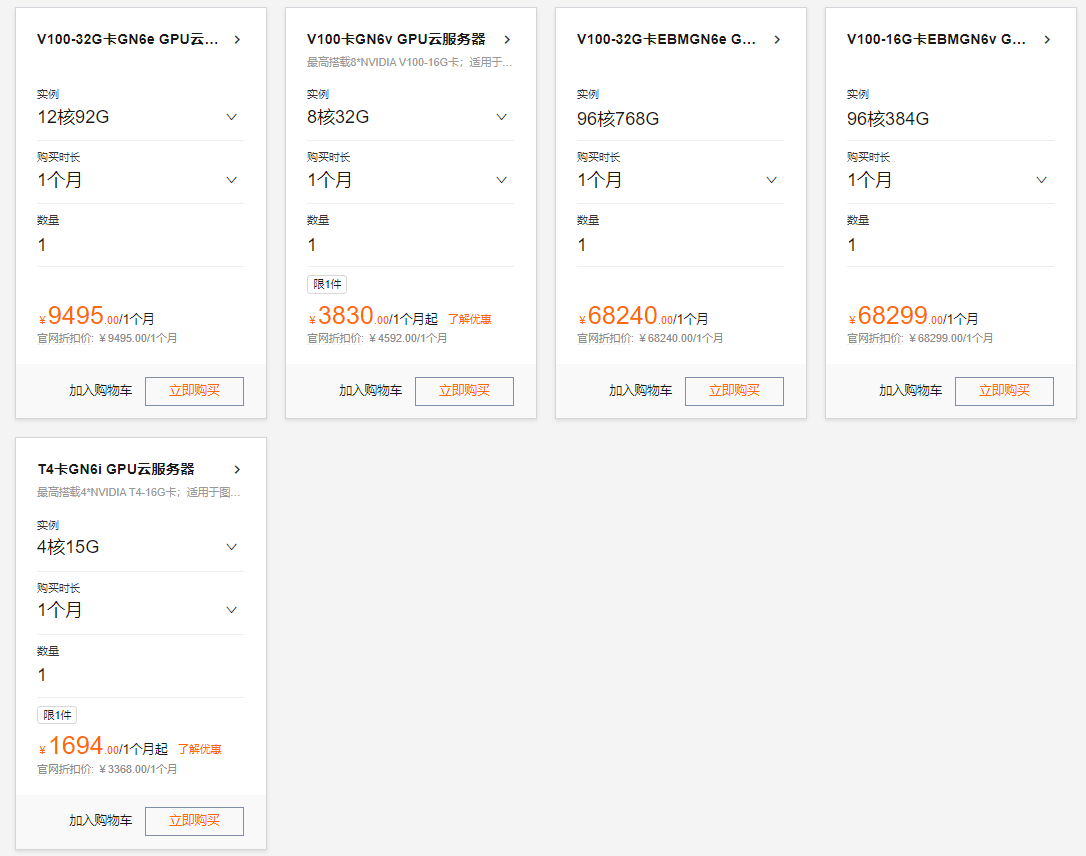The height and width of the screenshot is (856, 1086).
Task: Click 立即购买 for the ¥1694 T4 GN6i server
Action: tap(194, 821)
